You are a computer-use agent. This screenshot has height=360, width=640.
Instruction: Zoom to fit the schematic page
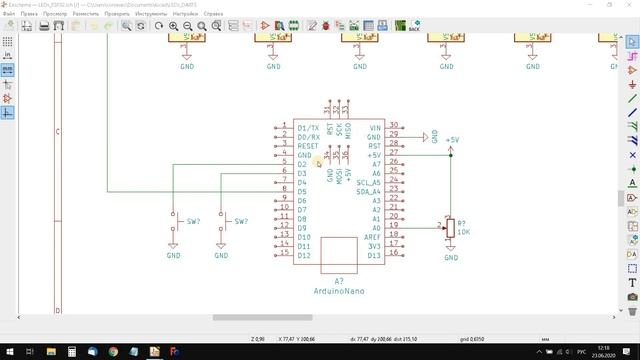[x=202, y=26]
